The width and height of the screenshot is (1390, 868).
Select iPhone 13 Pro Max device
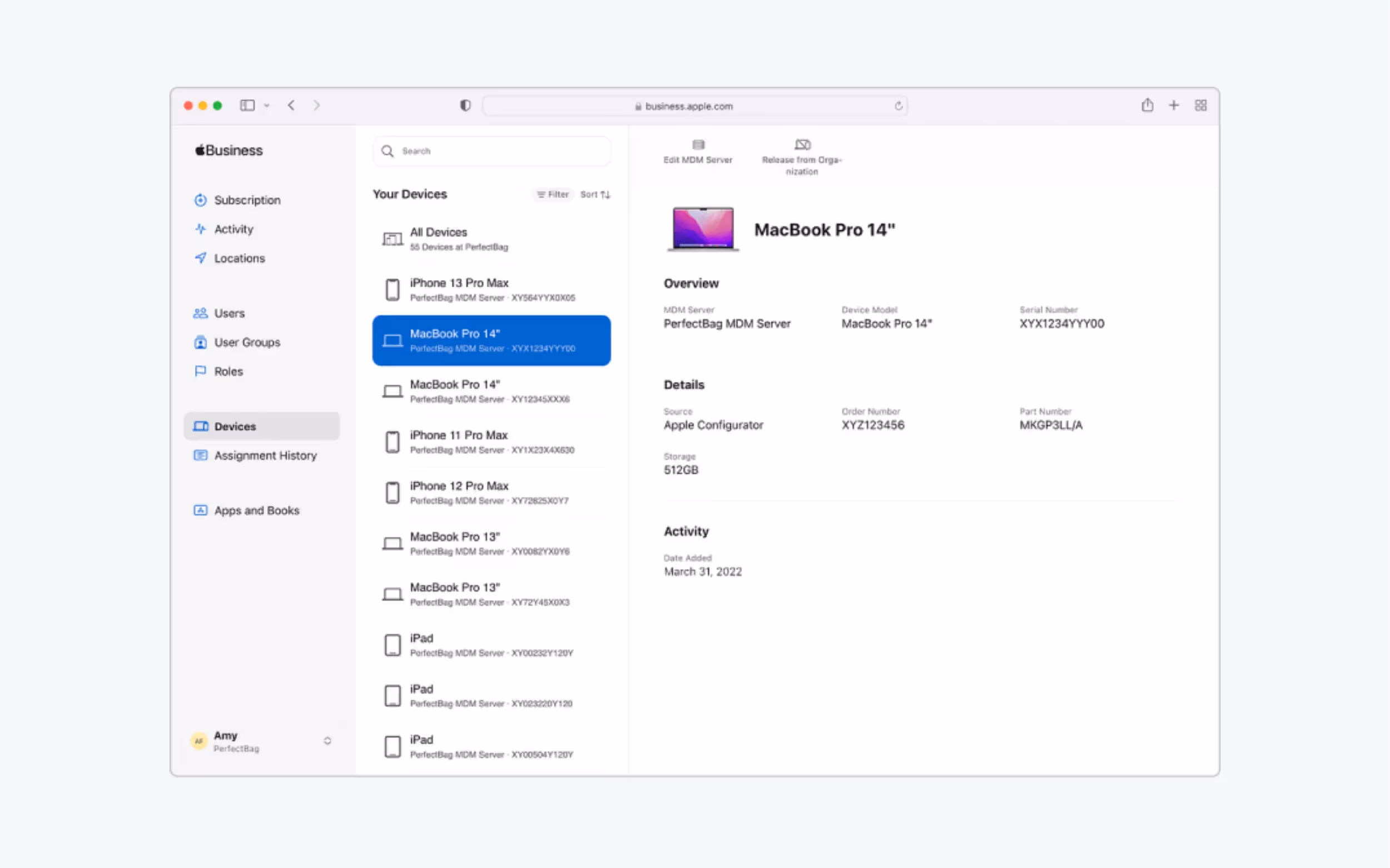[492, 290]
